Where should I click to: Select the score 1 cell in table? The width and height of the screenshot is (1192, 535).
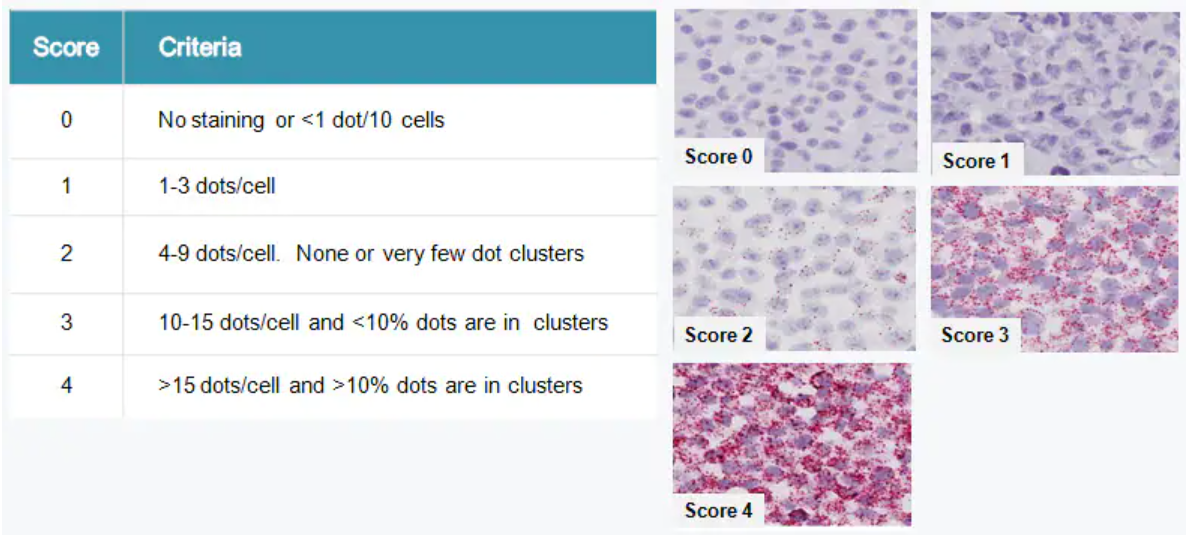click(x=66, y=187)
